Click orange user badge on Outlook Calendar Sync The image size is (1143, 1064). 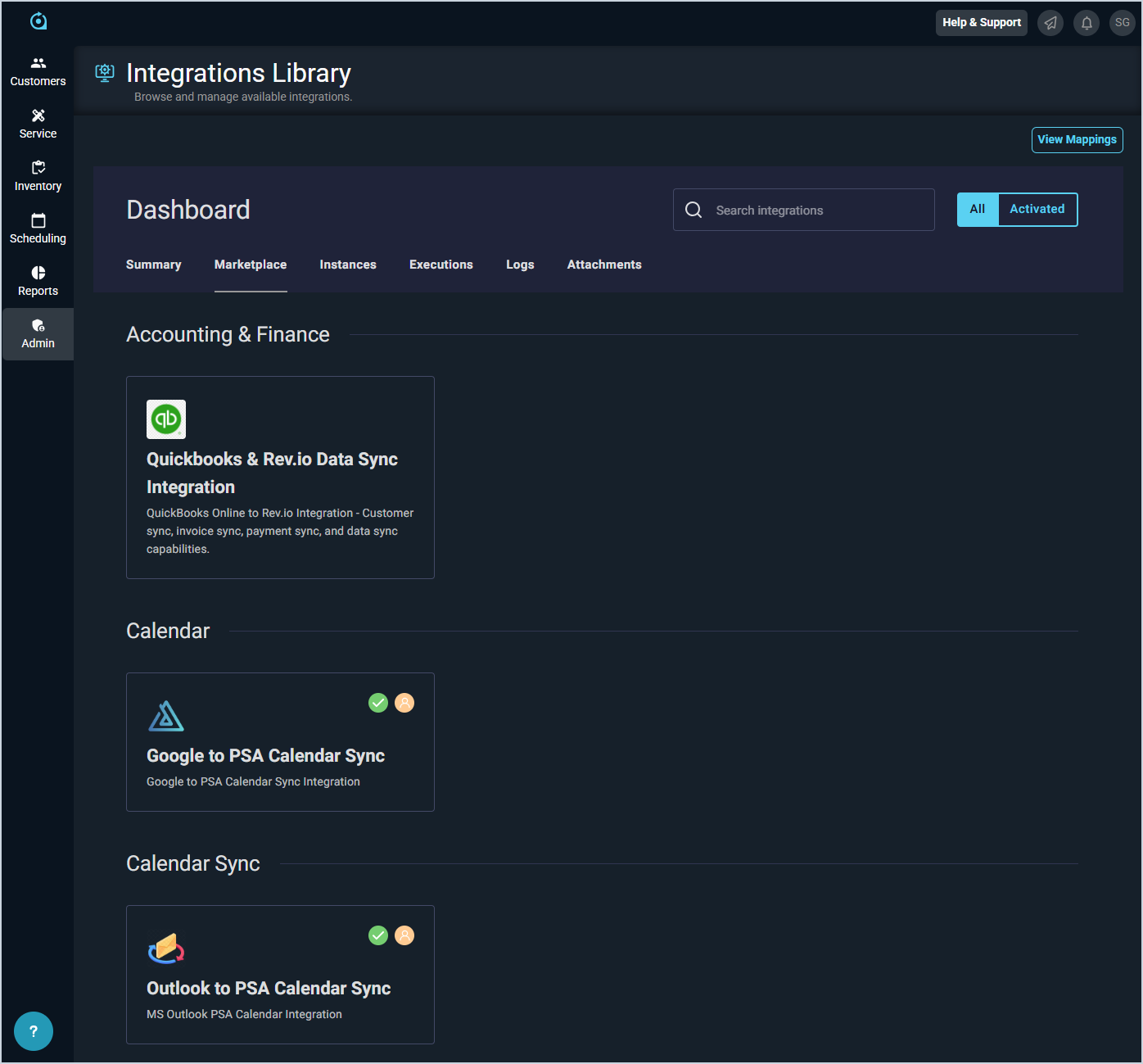(404, 935)
